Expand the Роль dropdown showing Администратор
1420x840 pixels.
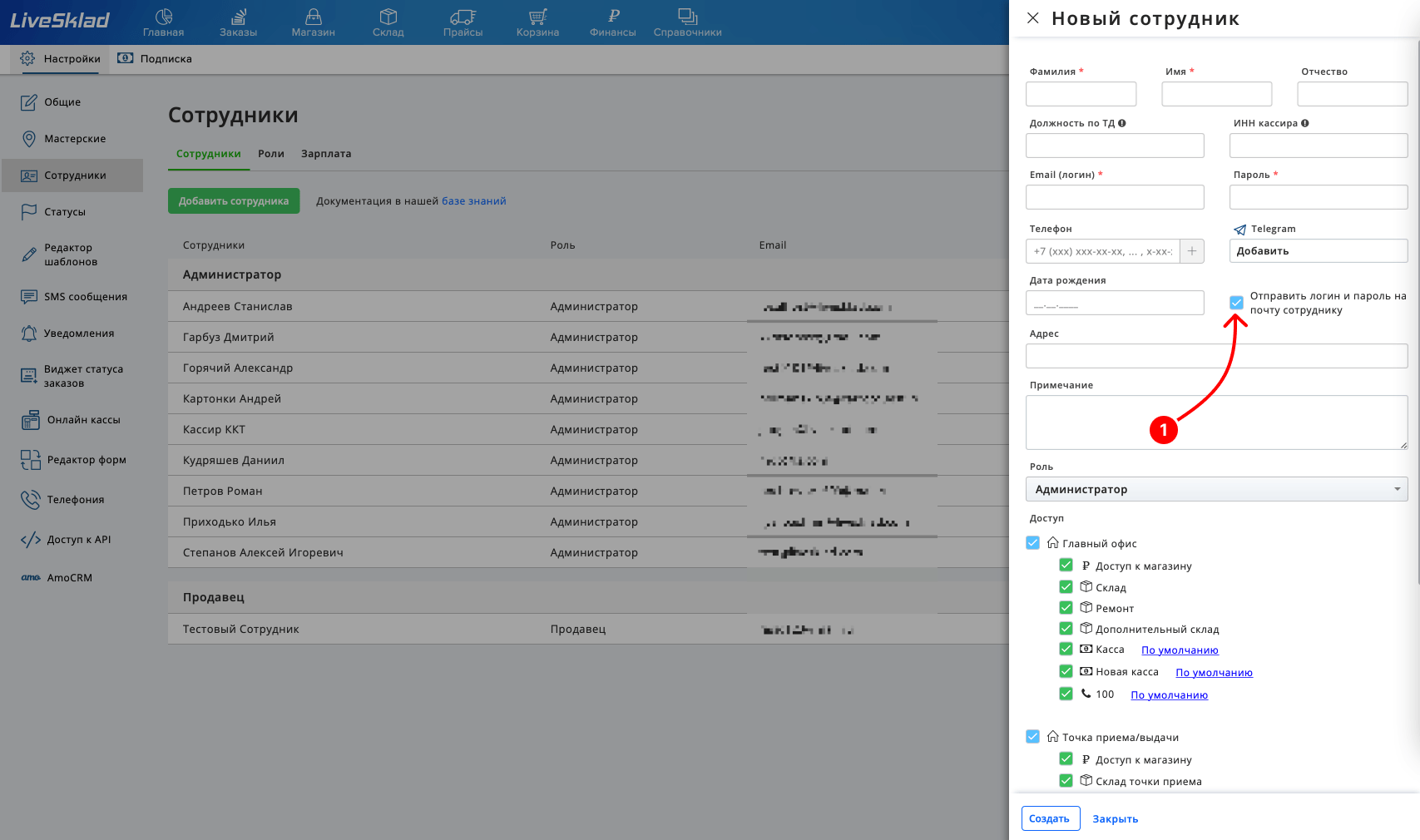[1216, 489]
